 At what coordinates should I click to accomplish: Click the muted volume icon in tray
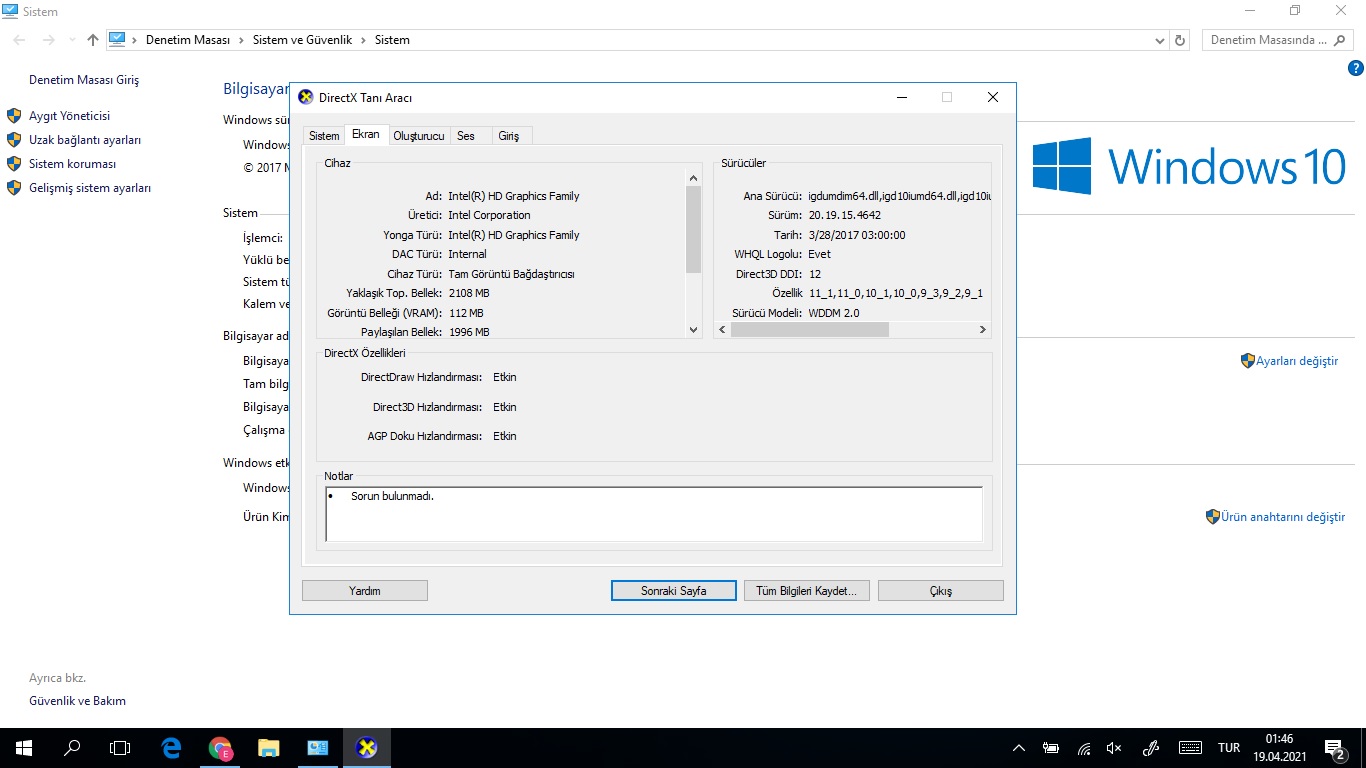point(1115,748)
